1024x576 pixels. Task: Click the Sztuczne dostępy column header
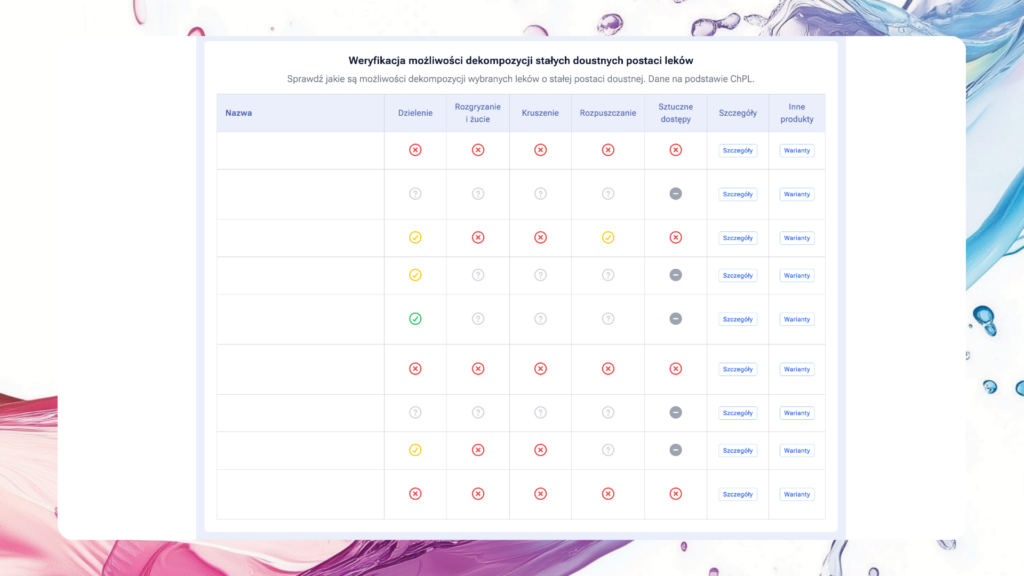coord(675,113)
